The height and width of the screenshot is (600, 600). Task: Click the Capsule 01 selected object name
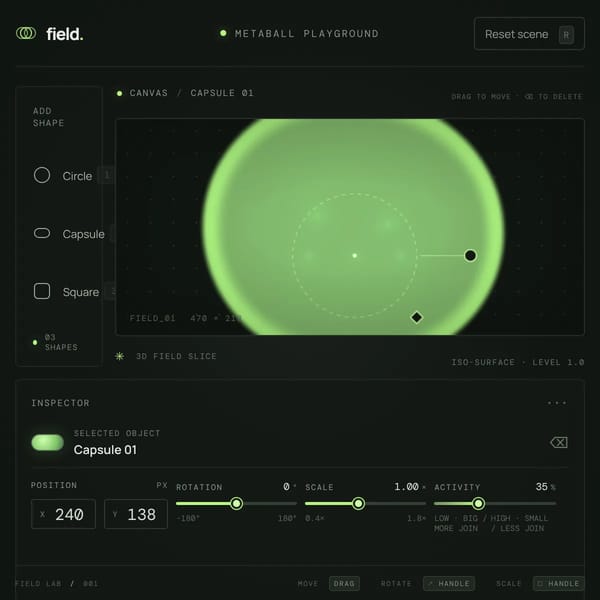point(105,450)
